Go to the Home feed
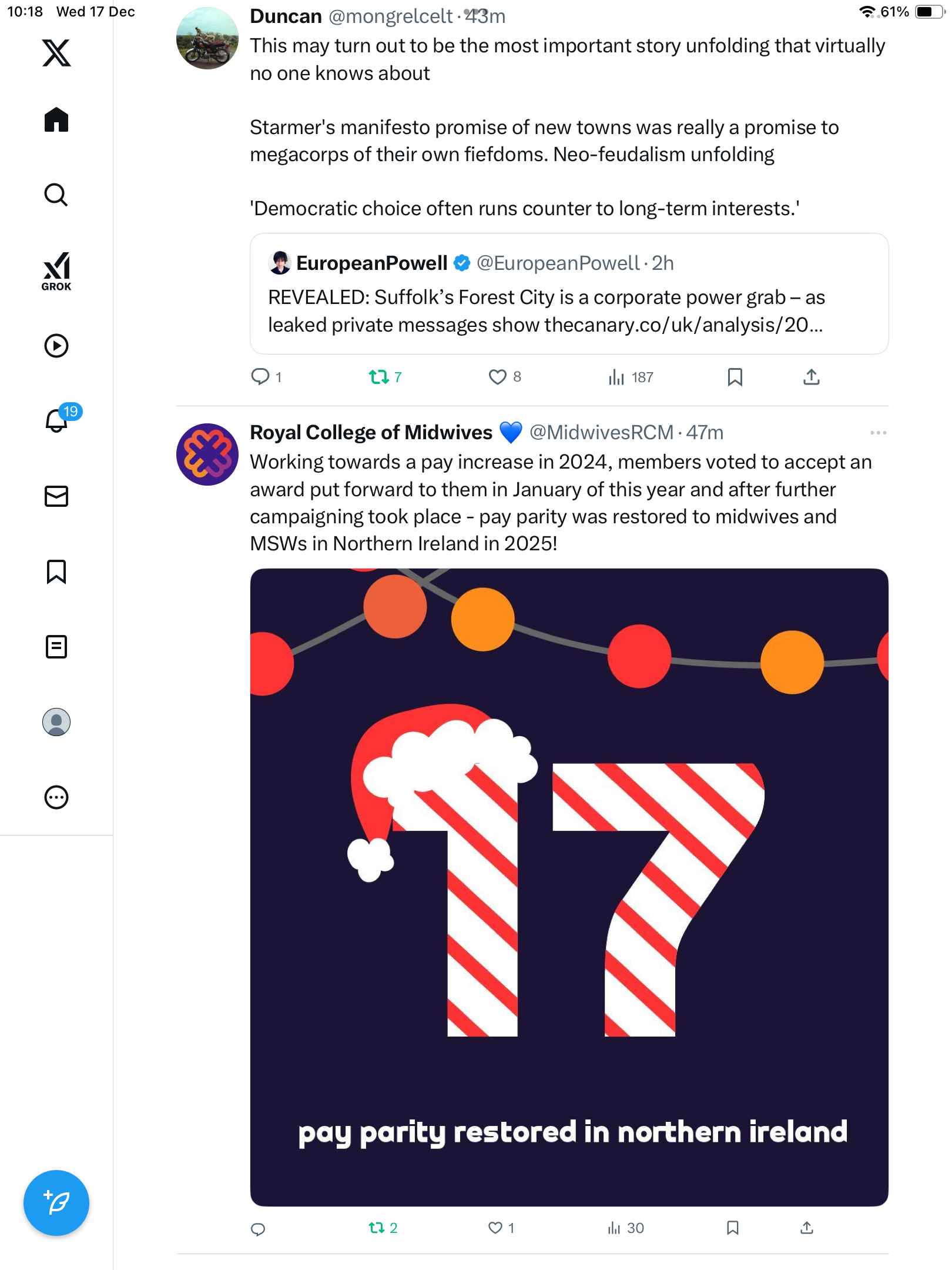Screen dimensions: 952x1270 coord(56,120)
